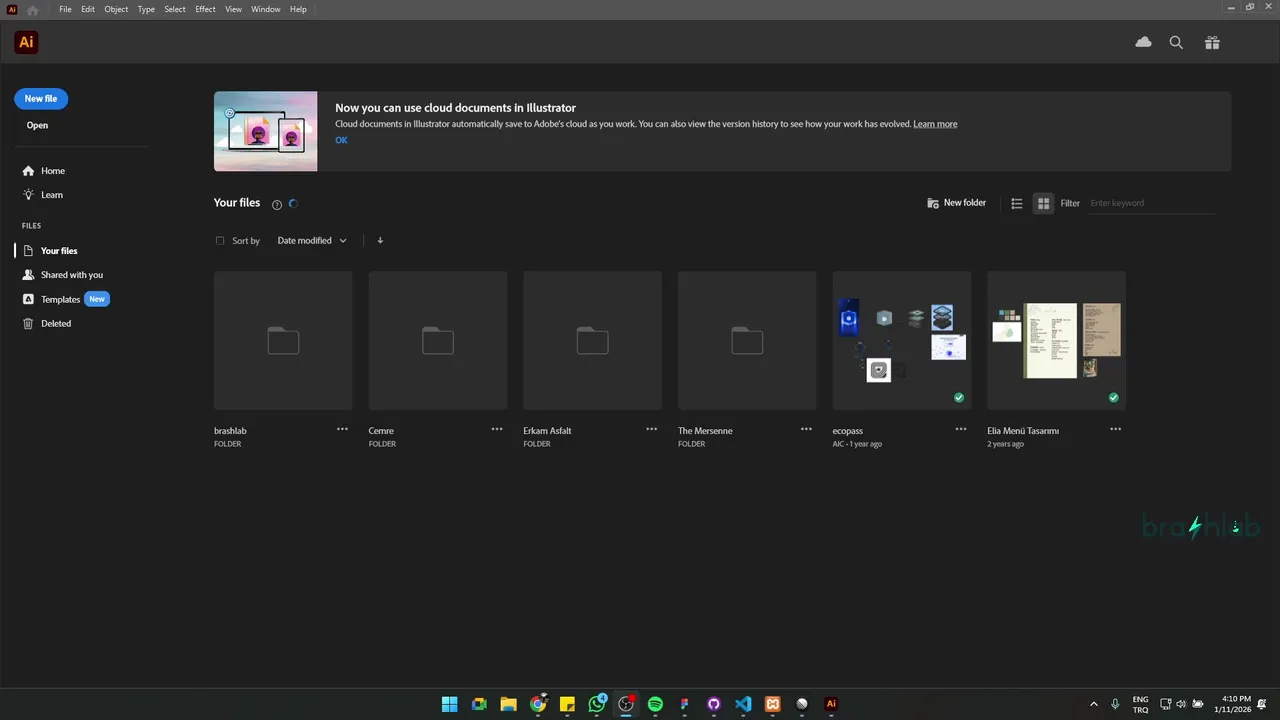The height and width of the screenshot is (720, 1280).
Task: Click the cloud documents banner illustration
Action: pyautogui.click(x=266, y=131)
